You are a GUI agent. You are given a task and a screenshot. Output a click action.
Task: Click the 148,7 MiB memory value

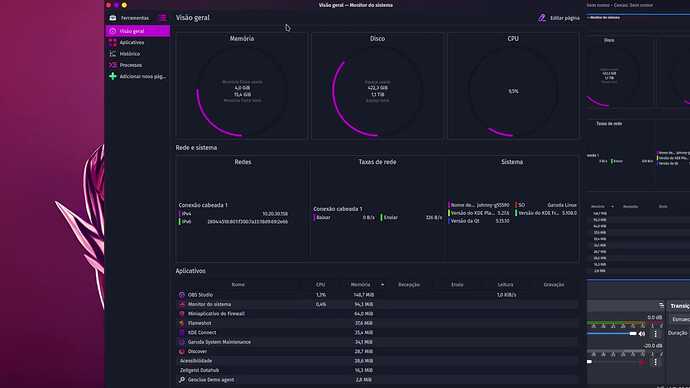(363, 295)
